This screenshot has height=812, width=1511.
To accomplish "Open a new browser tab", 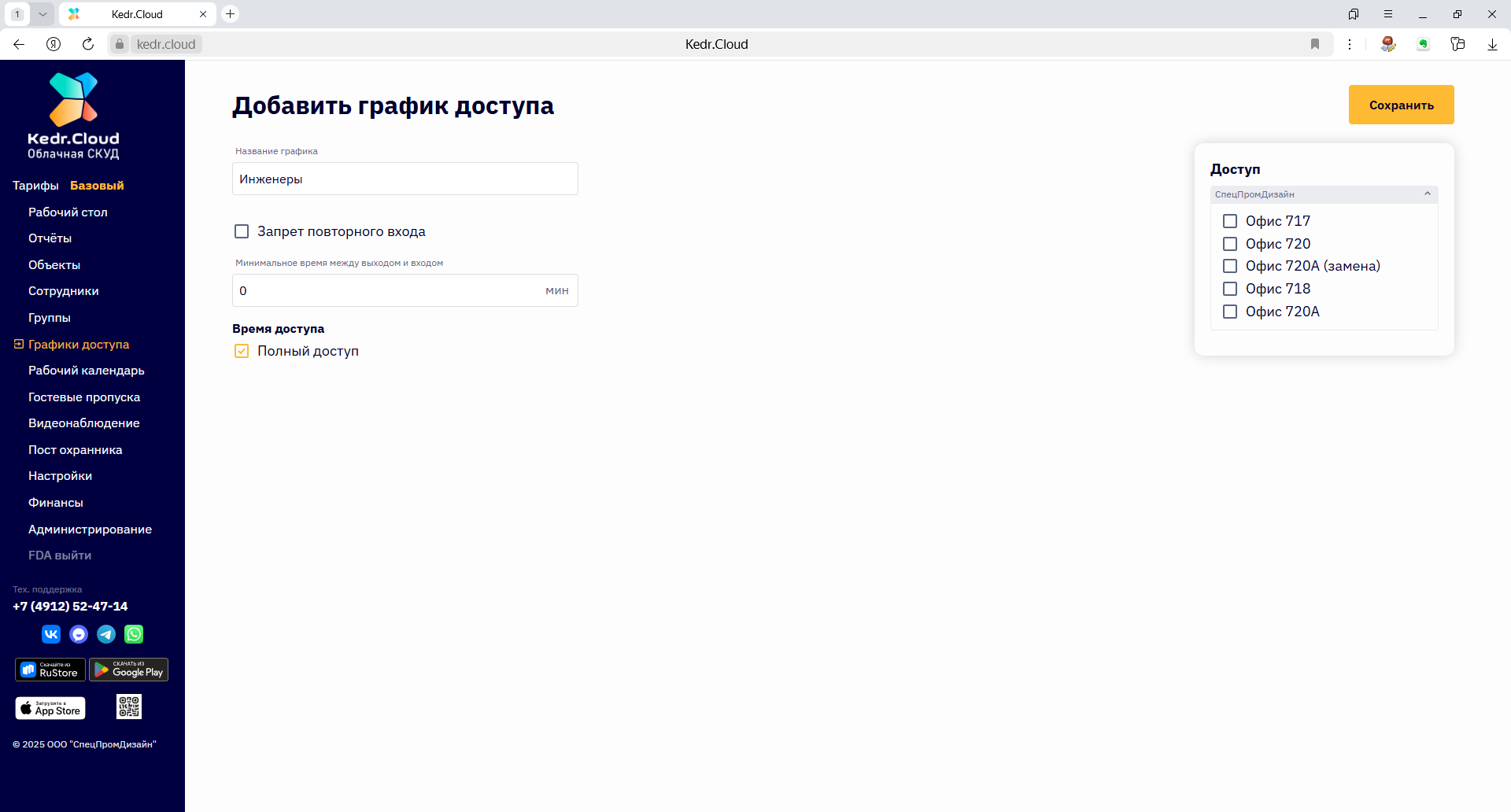I will pos(231,13).
